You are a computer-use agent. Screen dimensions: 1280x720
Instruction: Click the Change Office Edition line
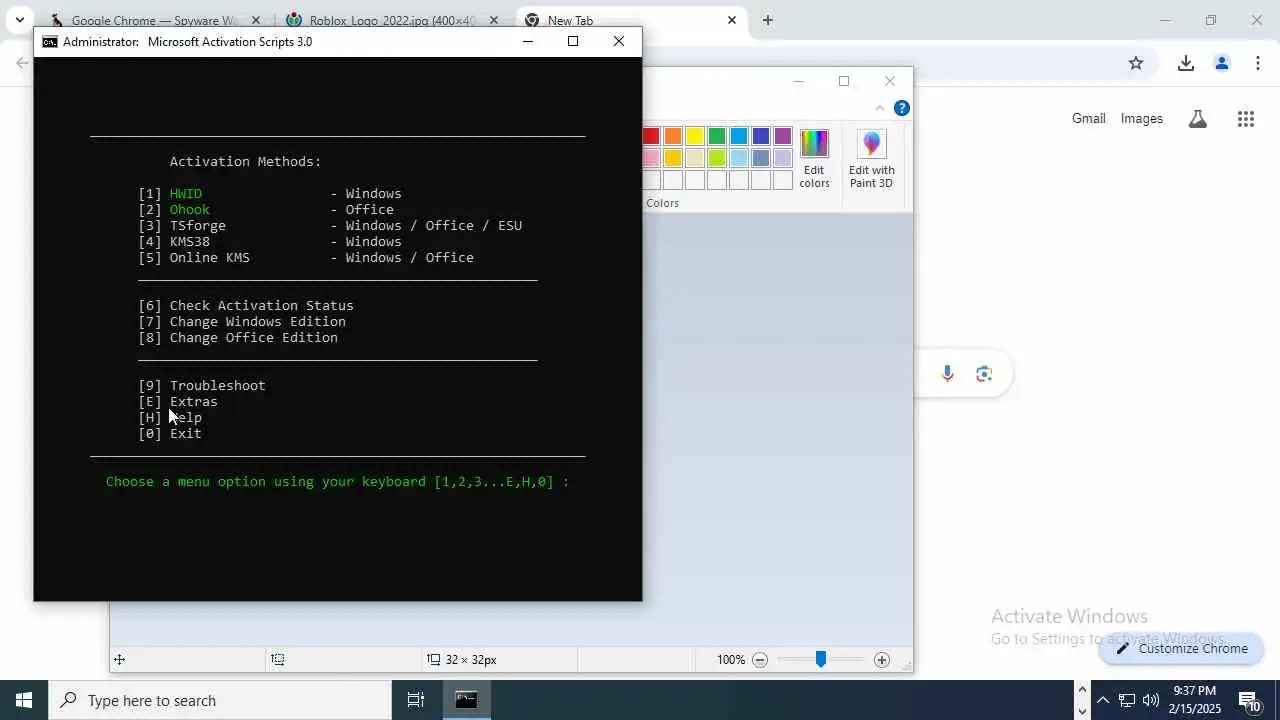point(238,337)
